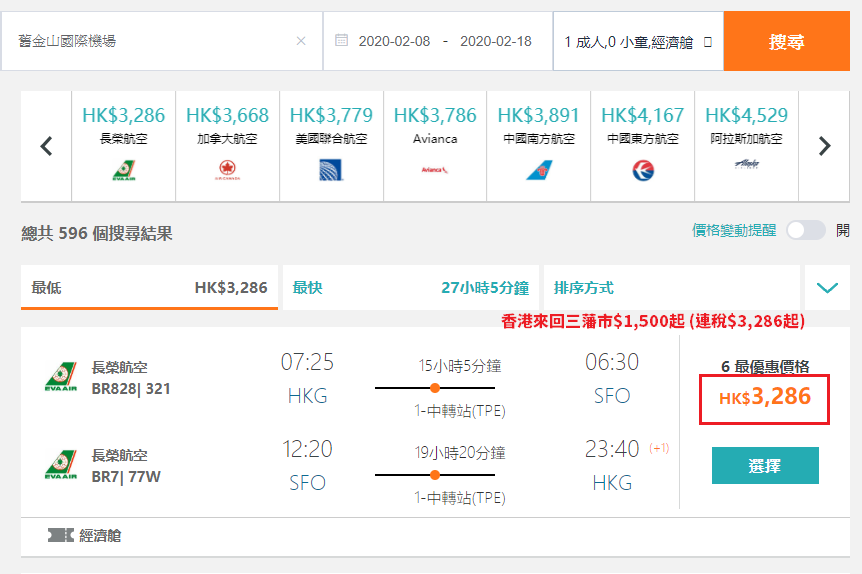Click flight number BR828| 321
The height and width of the screenshot is (574, 862).
coord(131,389)
